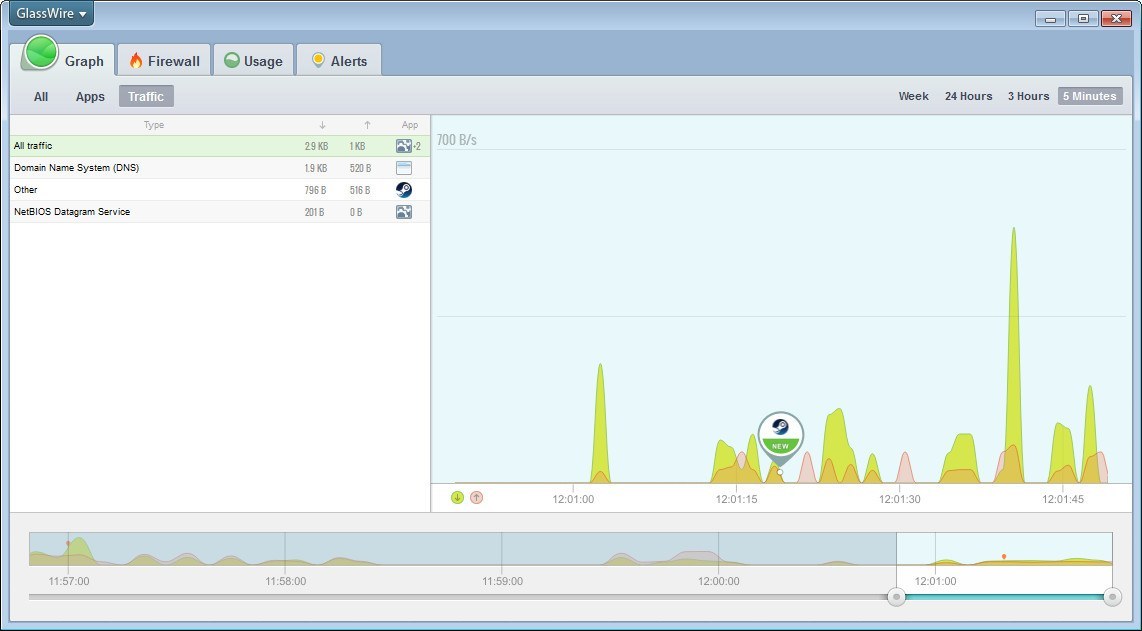Screen dimensions: 1142x631
Task: Sort traffic list by download column
Action: 321,125
